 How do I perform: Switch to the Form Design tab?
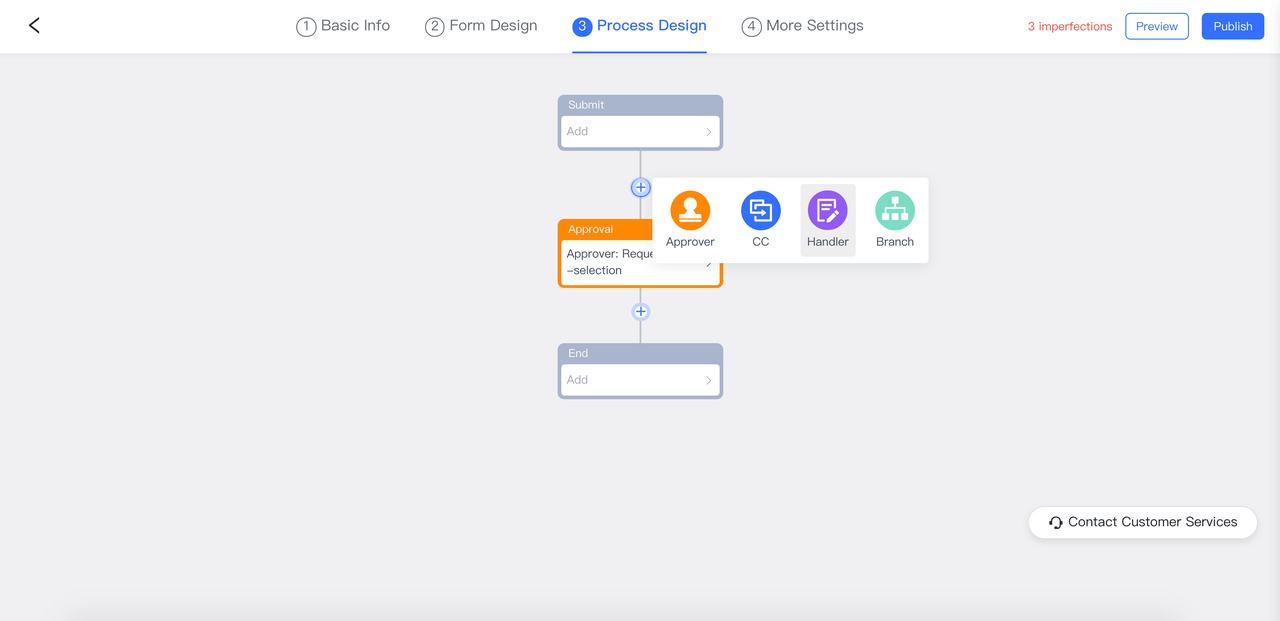pos(481,26)
